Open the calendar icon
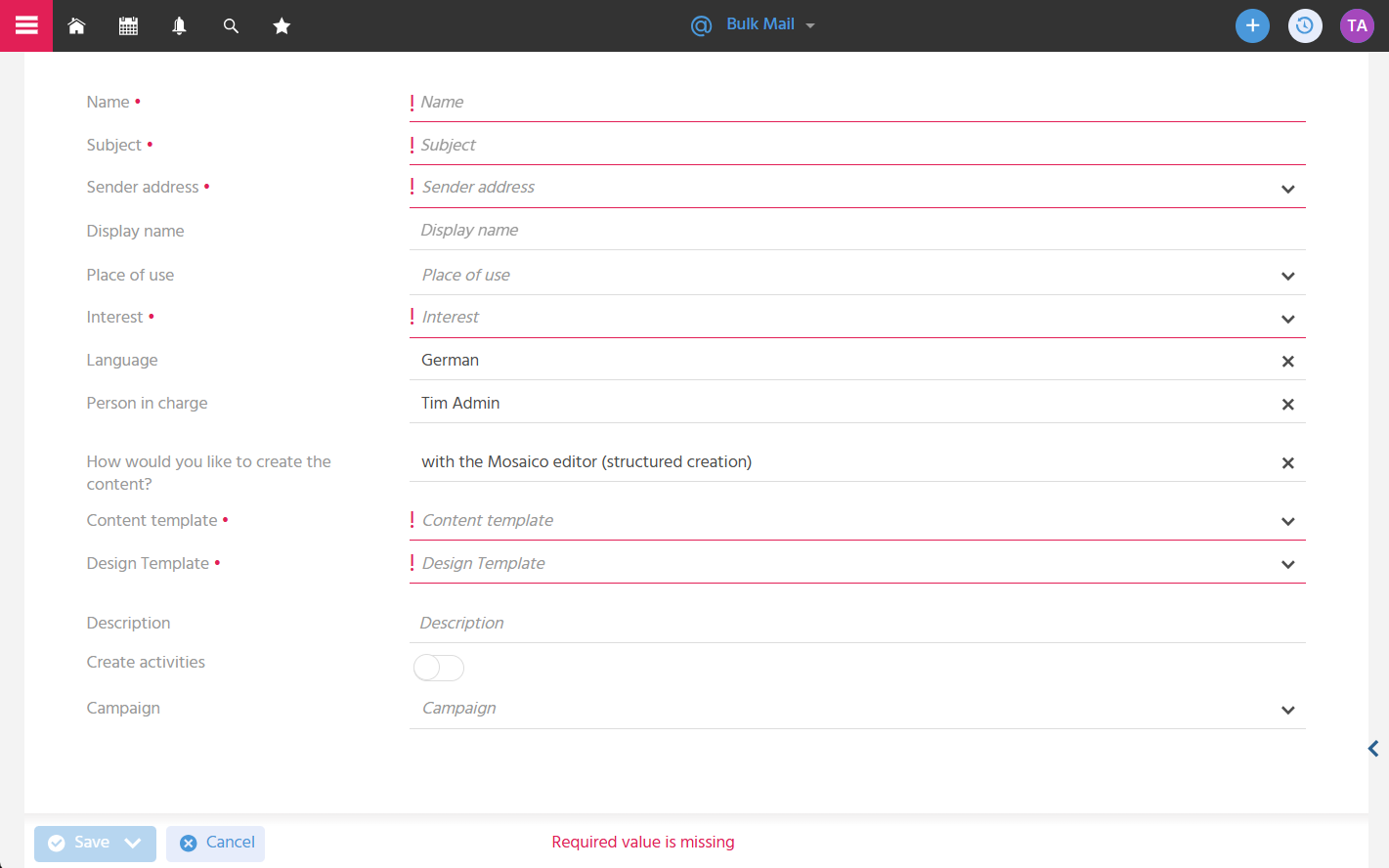The image size is (1389, 868). coord(128,26)
